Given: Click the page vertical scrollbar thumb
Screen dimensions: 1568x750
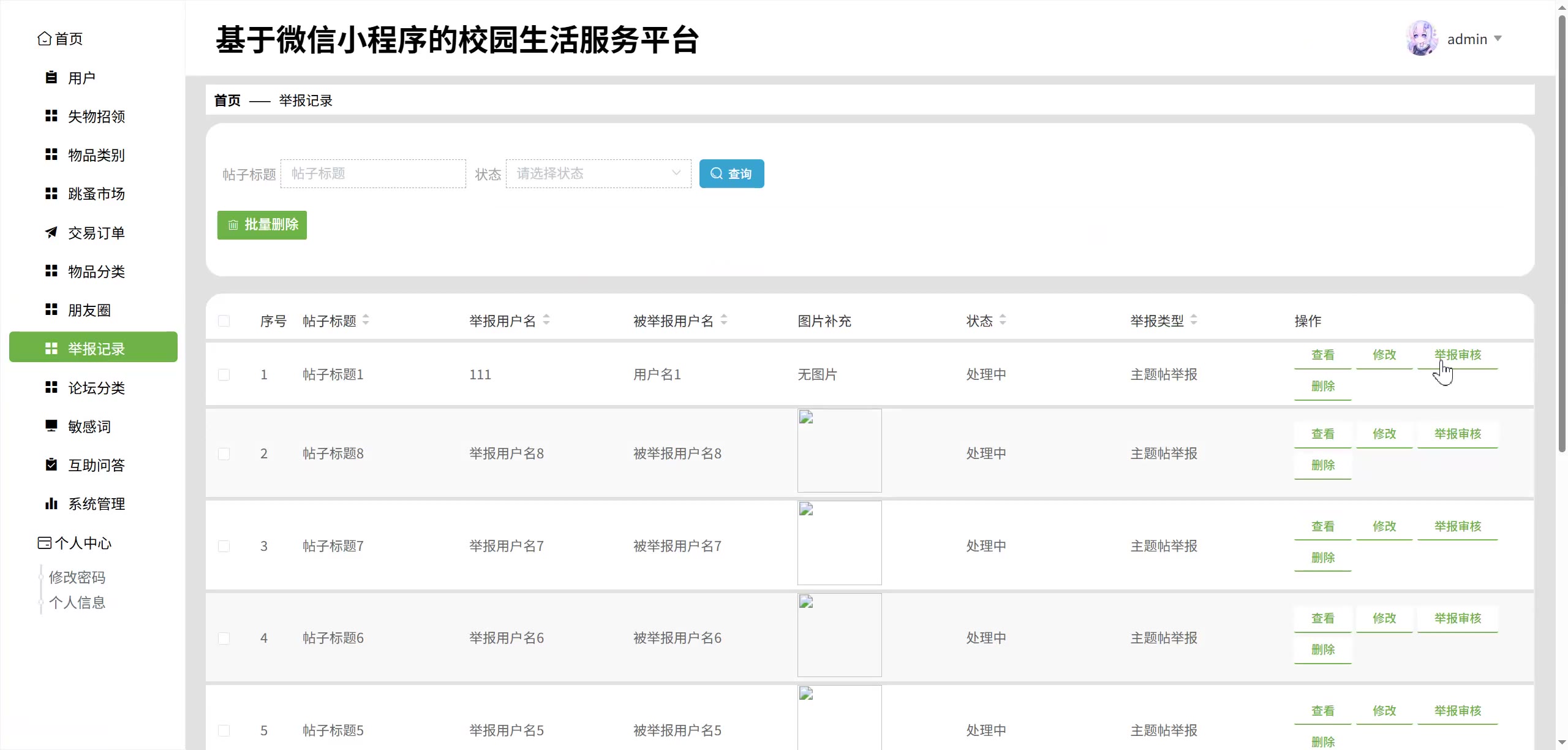Looking at the screenshot, I should [1561, 233].
